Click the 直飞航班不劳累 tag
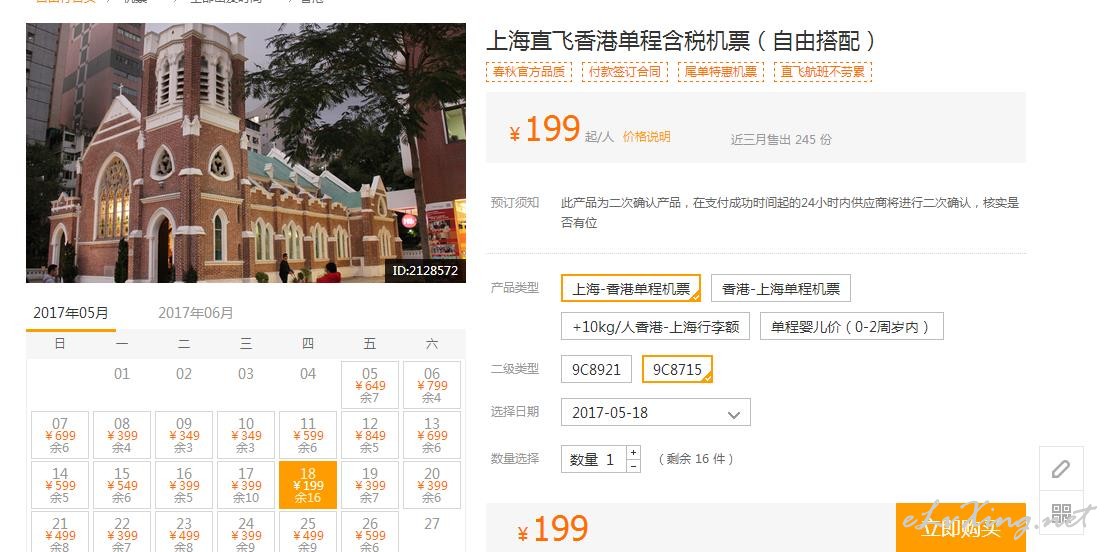The width and height of the screenshot is (1107, 552). coord(822,71)
